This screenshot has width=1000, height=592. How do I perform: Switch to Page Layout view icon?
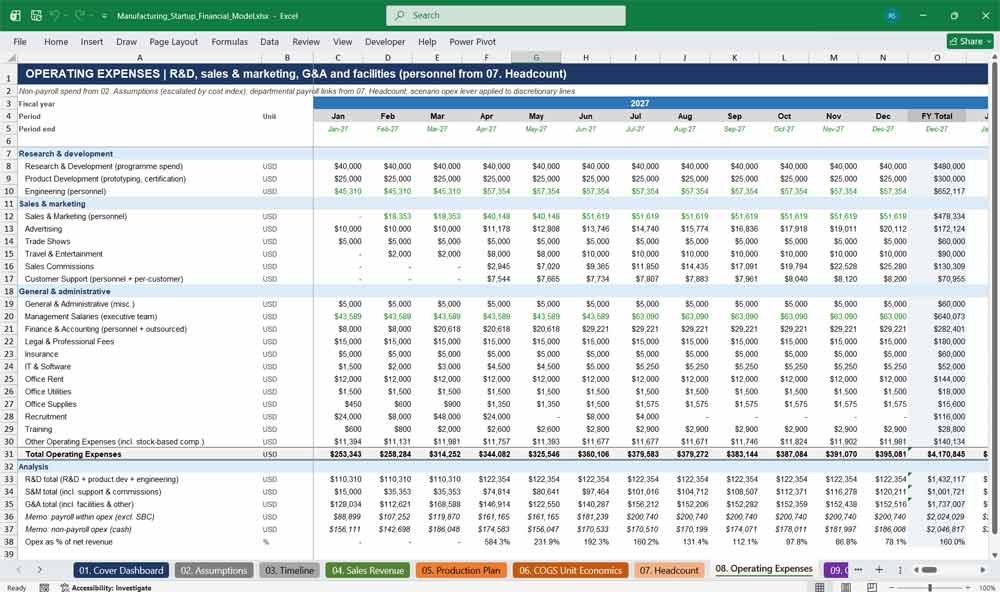(846, 587)
